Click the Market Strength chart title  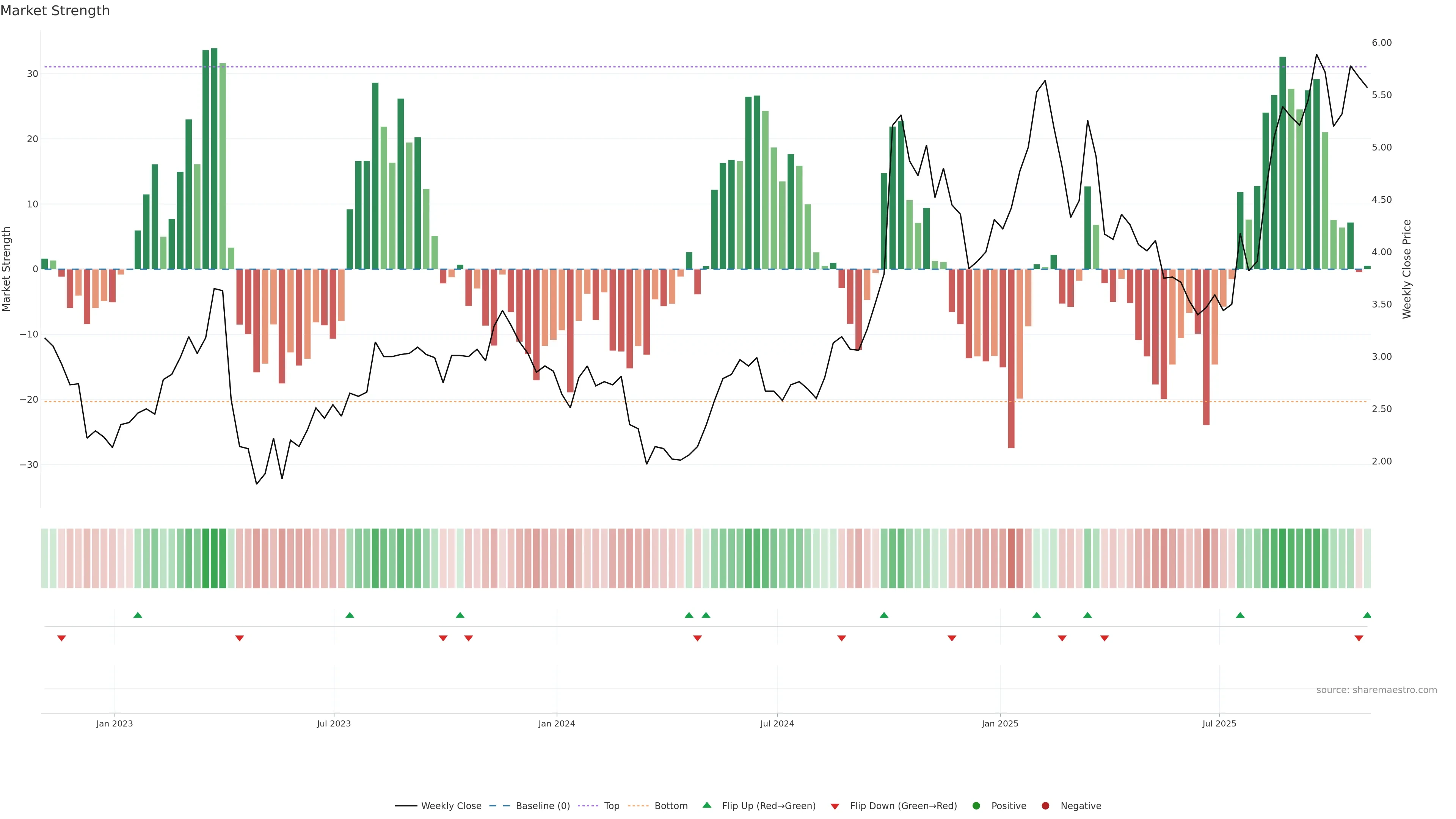coord(55,11)
